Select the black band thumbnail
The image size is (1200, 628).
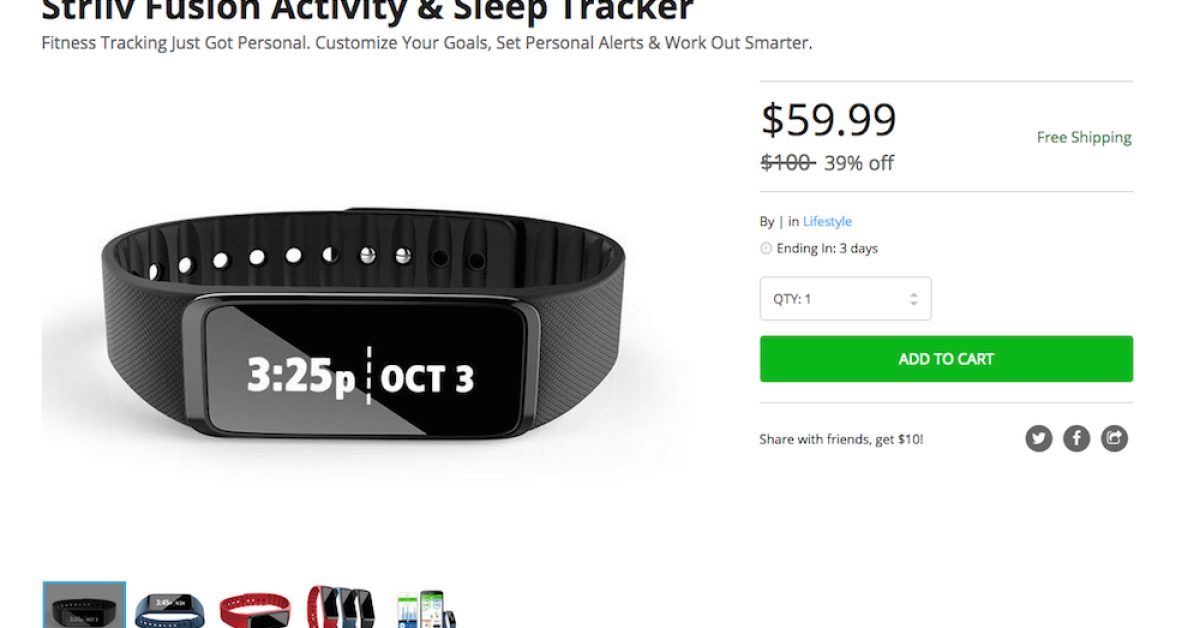pyautogui.click(x=84, y=605)
